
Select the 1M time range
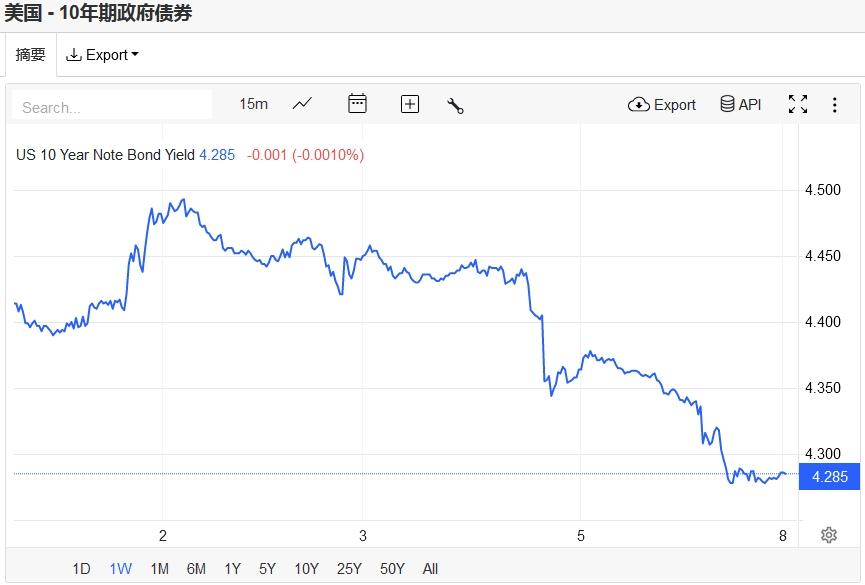click(159, 569)
